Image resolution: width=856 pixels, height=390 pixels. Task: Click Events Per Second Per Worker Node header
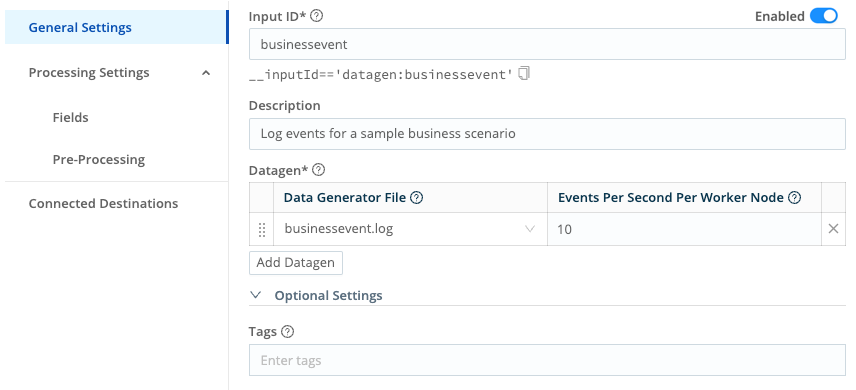(670, 198)
